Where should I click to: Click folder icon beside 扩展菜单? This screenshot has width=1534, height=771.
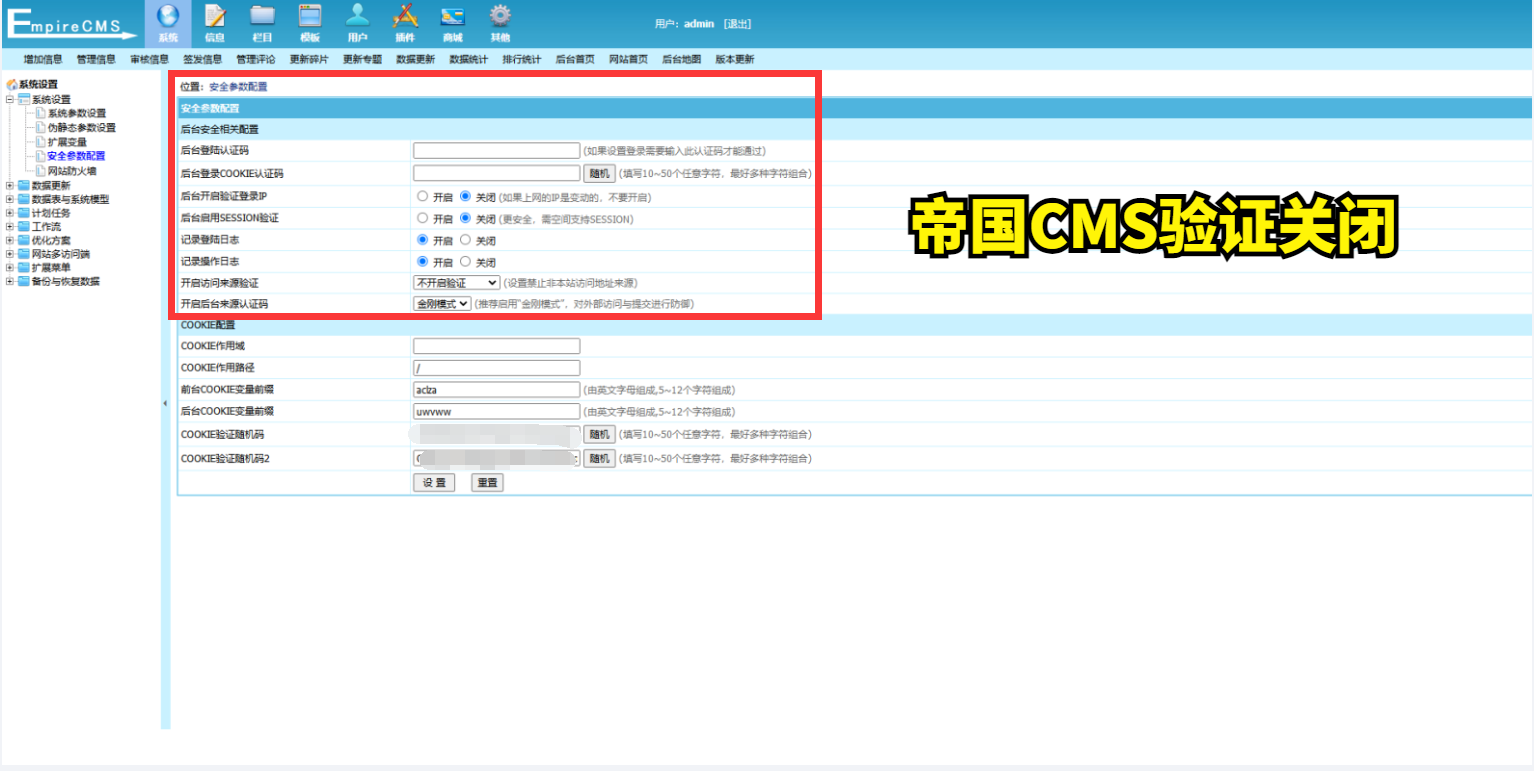[x=24, y=267]
